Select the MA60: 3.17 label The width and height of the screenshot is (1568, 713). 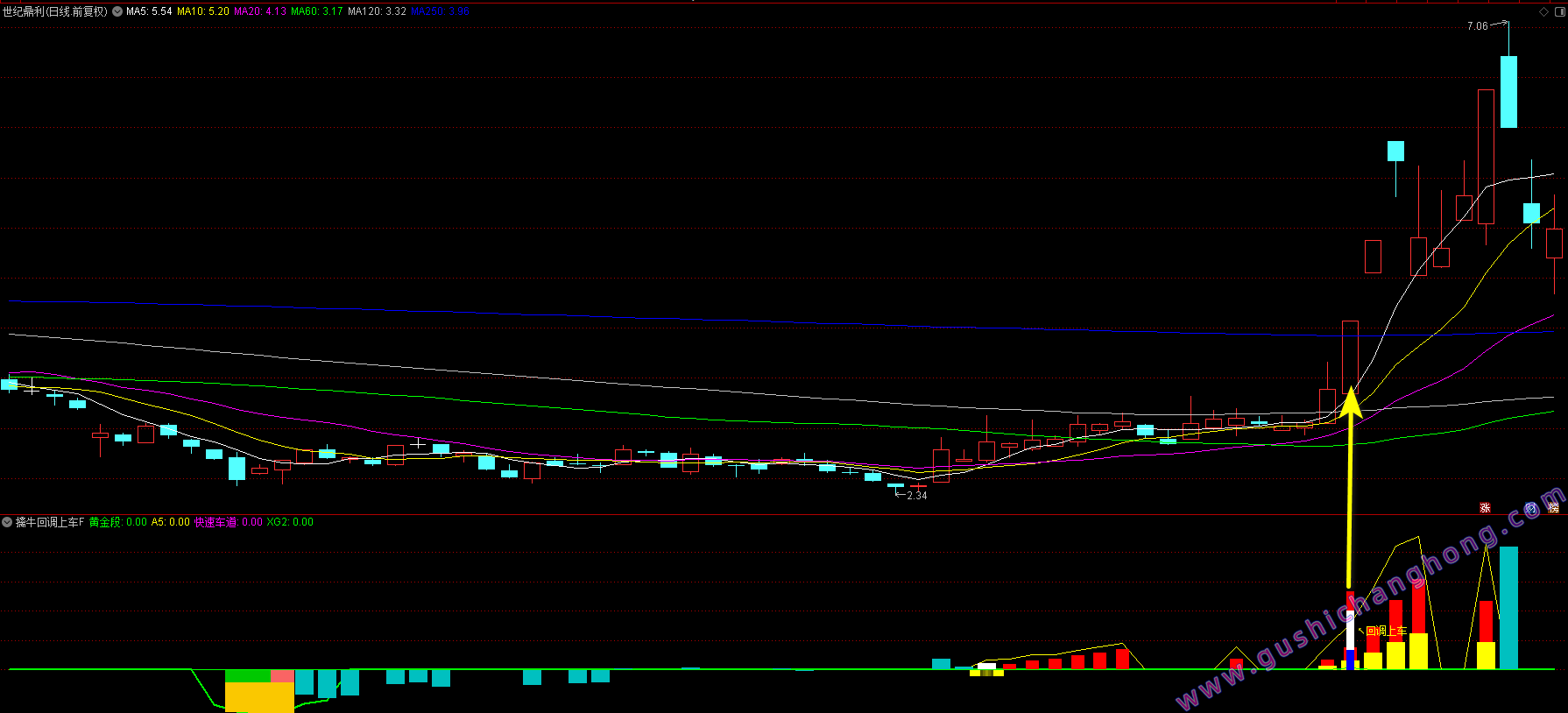(317, 11)
